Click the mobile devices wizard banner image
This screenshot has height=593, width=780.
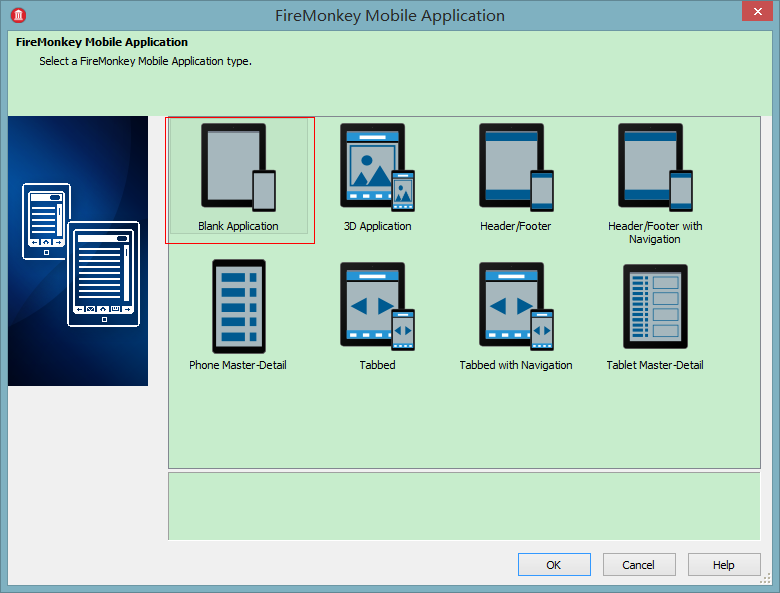pos(78,251)
